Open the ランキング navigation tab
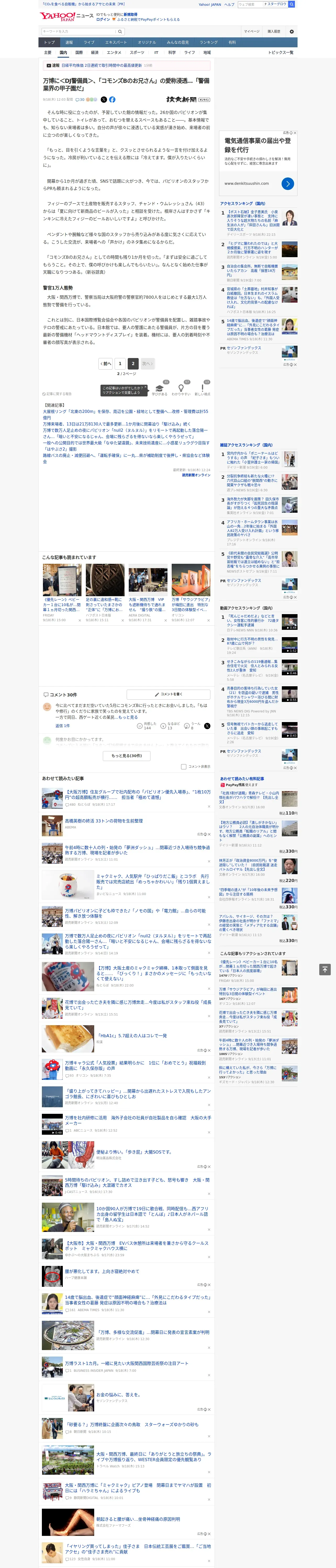Image resolution: width=336 pixels, height=1568 pixels. coord(209,42)
